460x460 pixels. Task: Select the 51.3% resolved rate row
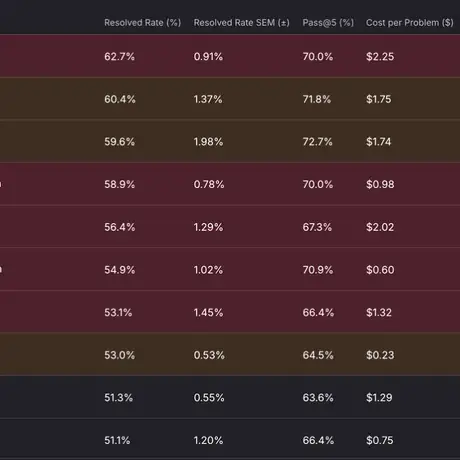pyautogui.click(x=230, y=397)
